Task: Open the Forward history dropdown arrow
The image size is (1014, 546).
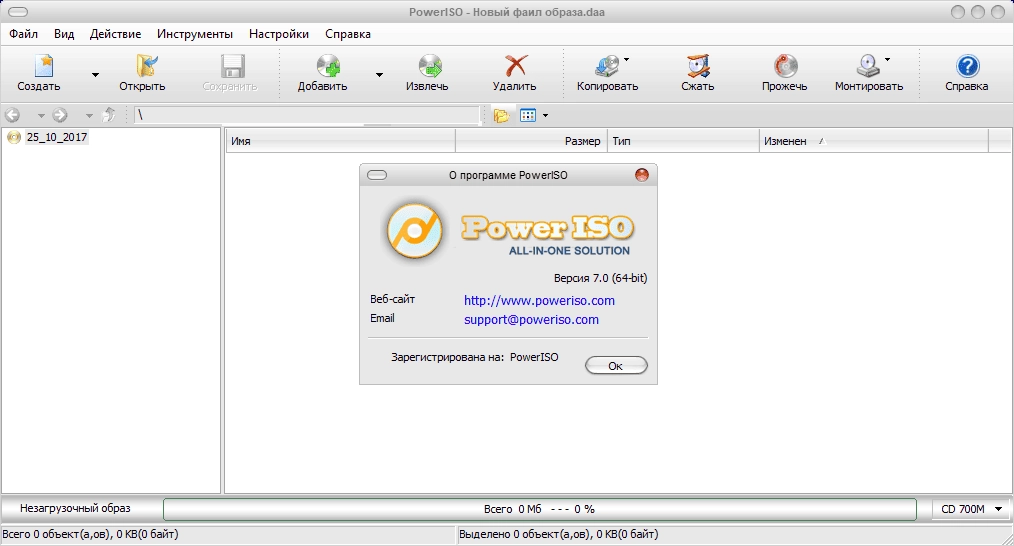Action: tap(89, 116)
